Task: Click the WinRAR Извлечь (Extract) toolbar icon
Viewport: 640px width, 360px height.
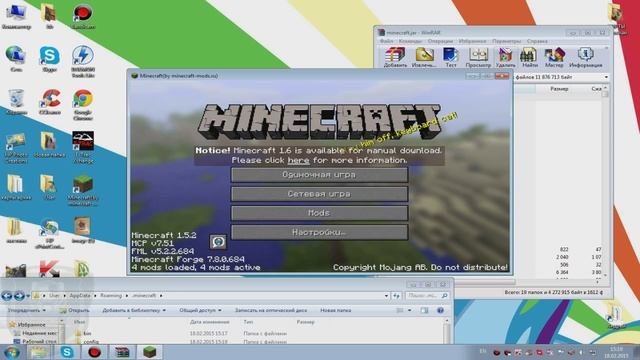Action: click(424, 57)
